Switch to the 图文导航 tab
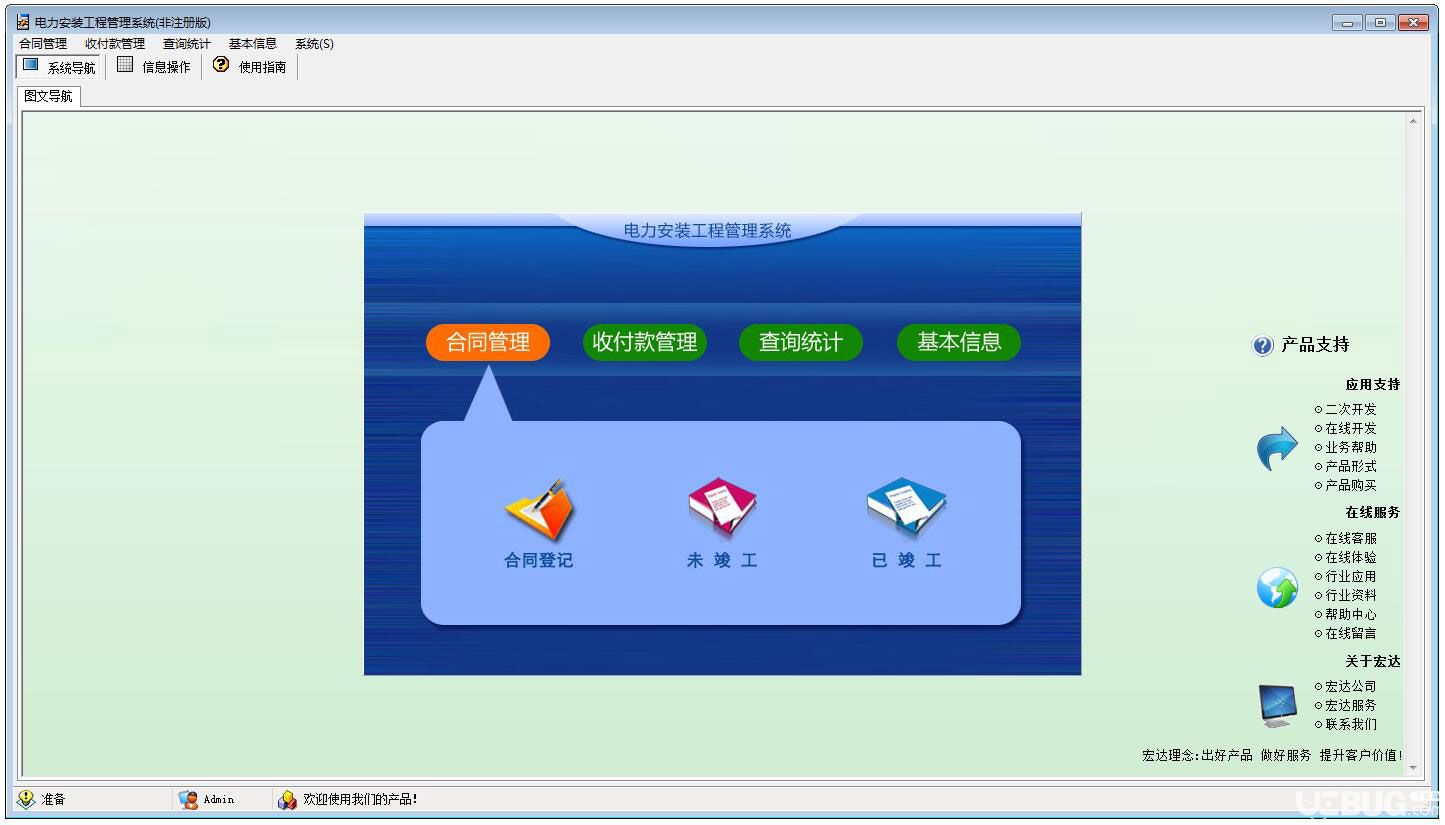 coord(49,96)
